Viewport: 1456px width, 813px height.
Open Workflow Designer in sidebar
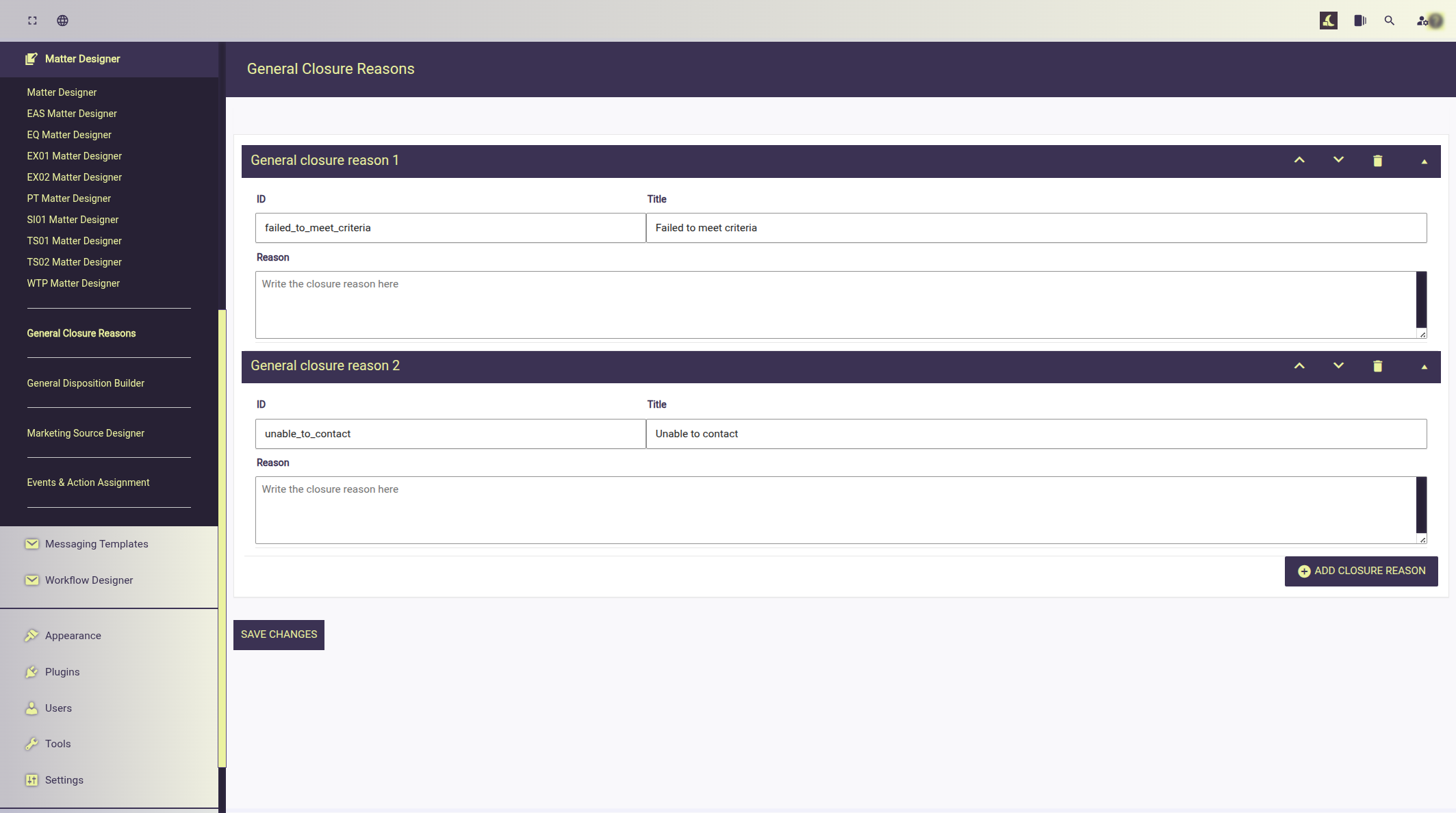point(89,580)
